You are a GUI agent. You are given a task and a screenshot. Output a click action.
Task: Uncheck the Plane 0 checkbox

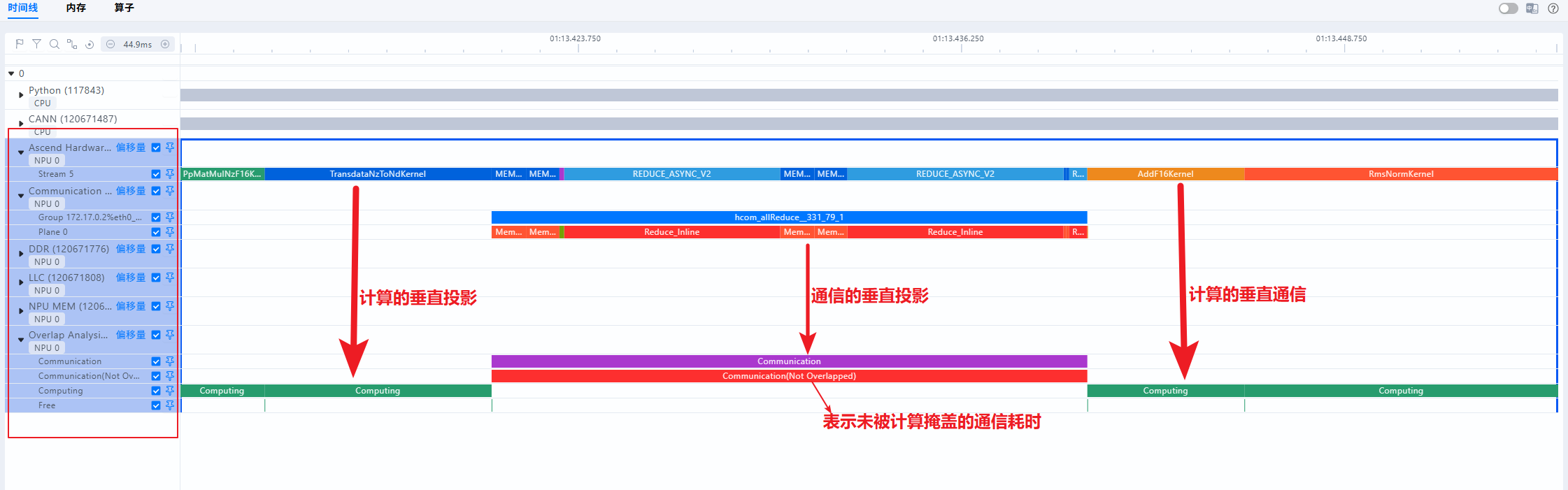pos(156,232)
